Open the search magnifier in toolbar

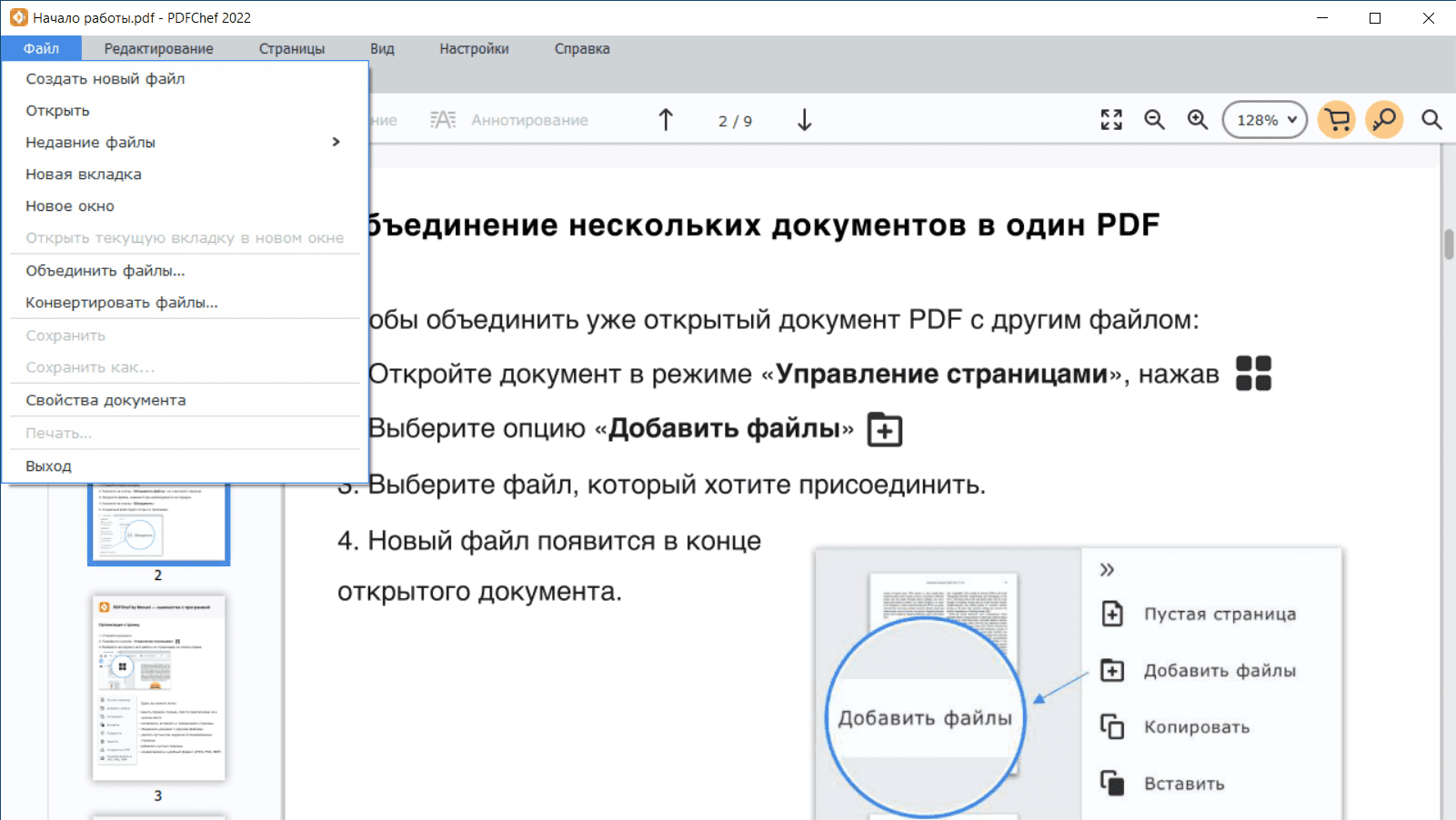coord(1431,120)
